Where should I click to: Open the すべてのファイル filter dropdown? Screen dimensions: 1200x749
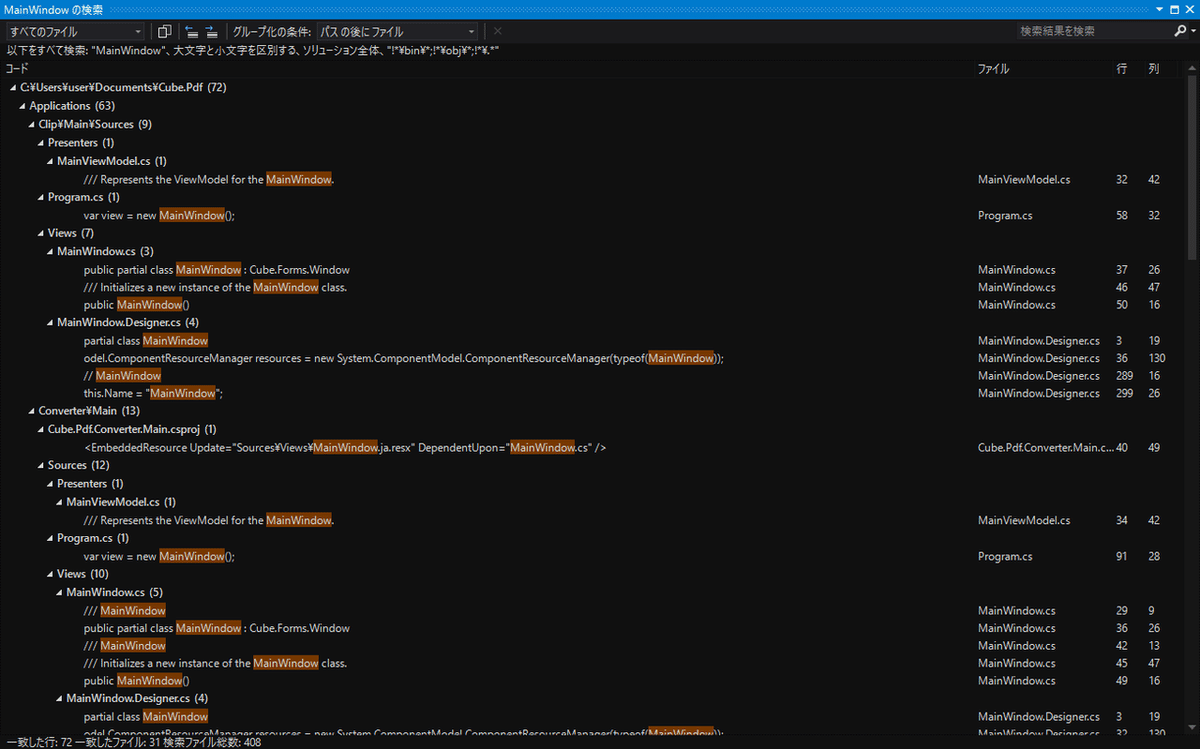pyautogui.click(x=75, y=31)
